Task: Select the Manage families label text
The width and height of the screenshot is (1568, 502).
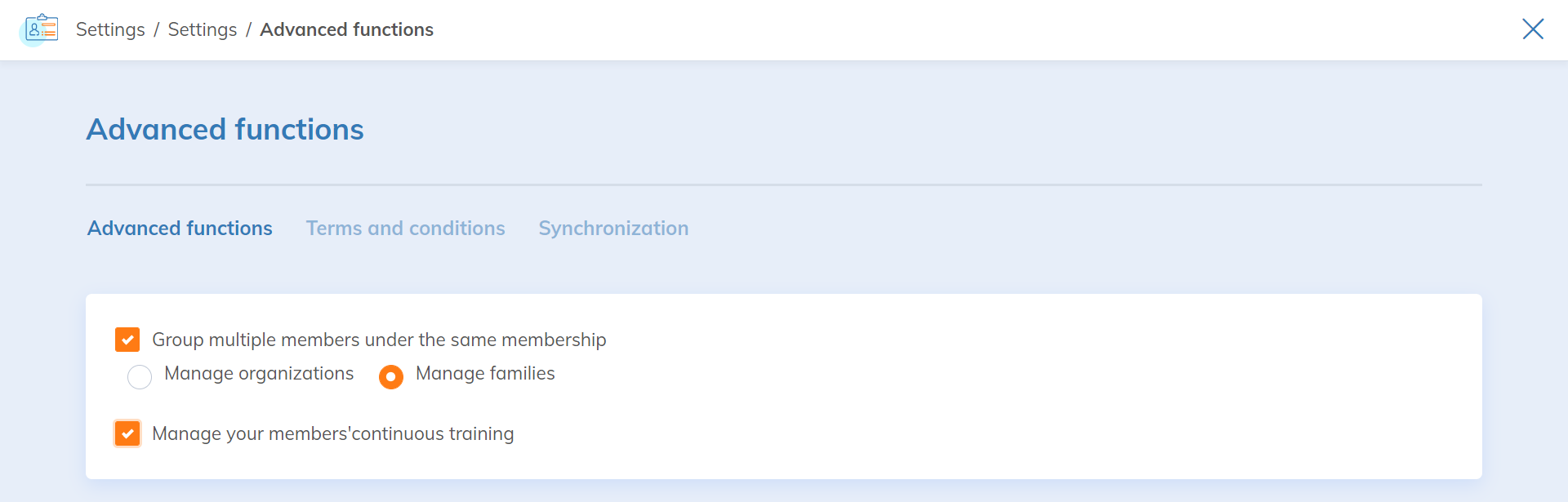Action: pyautogui.click(x=485, y=374)
